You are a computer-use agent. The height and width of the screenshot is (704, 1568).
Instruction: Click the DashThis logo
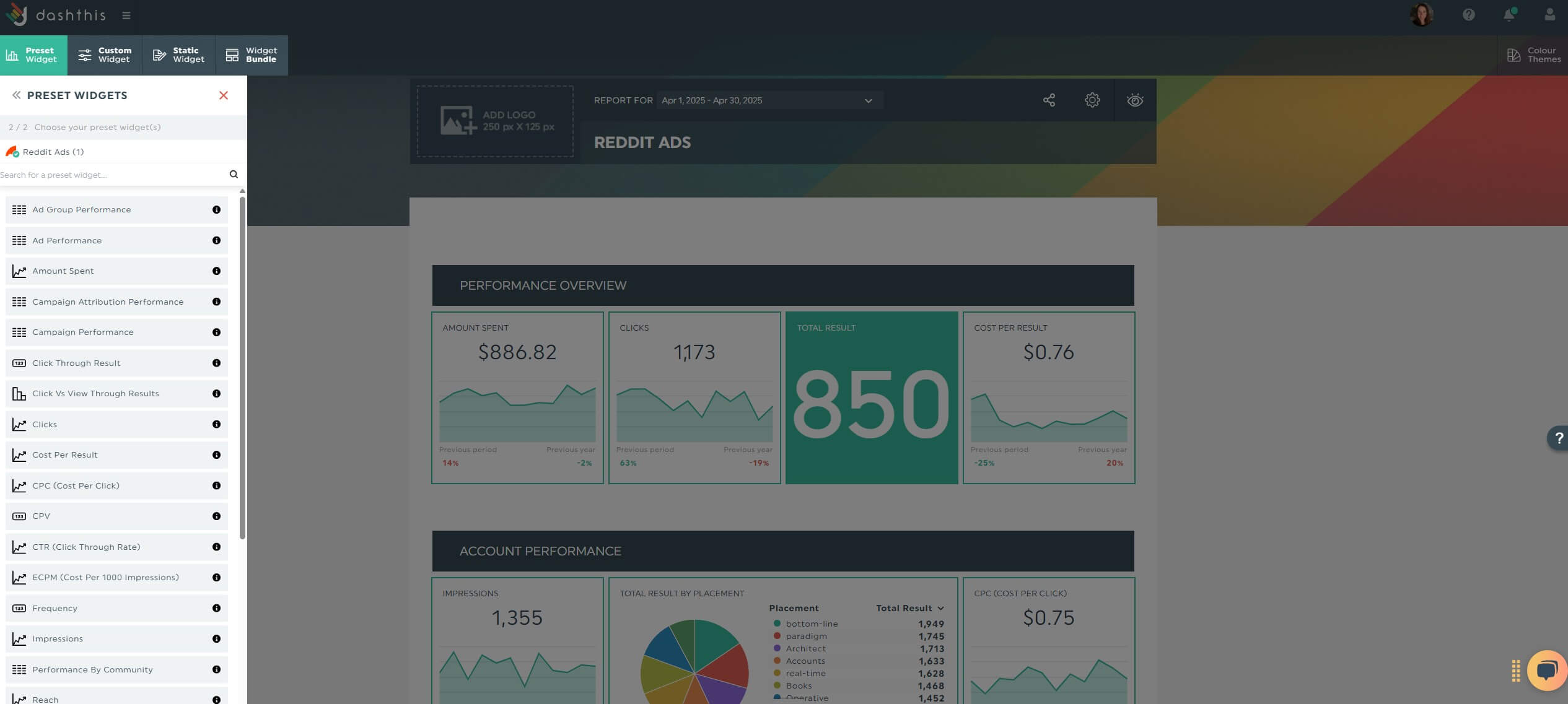coord(56,15)
